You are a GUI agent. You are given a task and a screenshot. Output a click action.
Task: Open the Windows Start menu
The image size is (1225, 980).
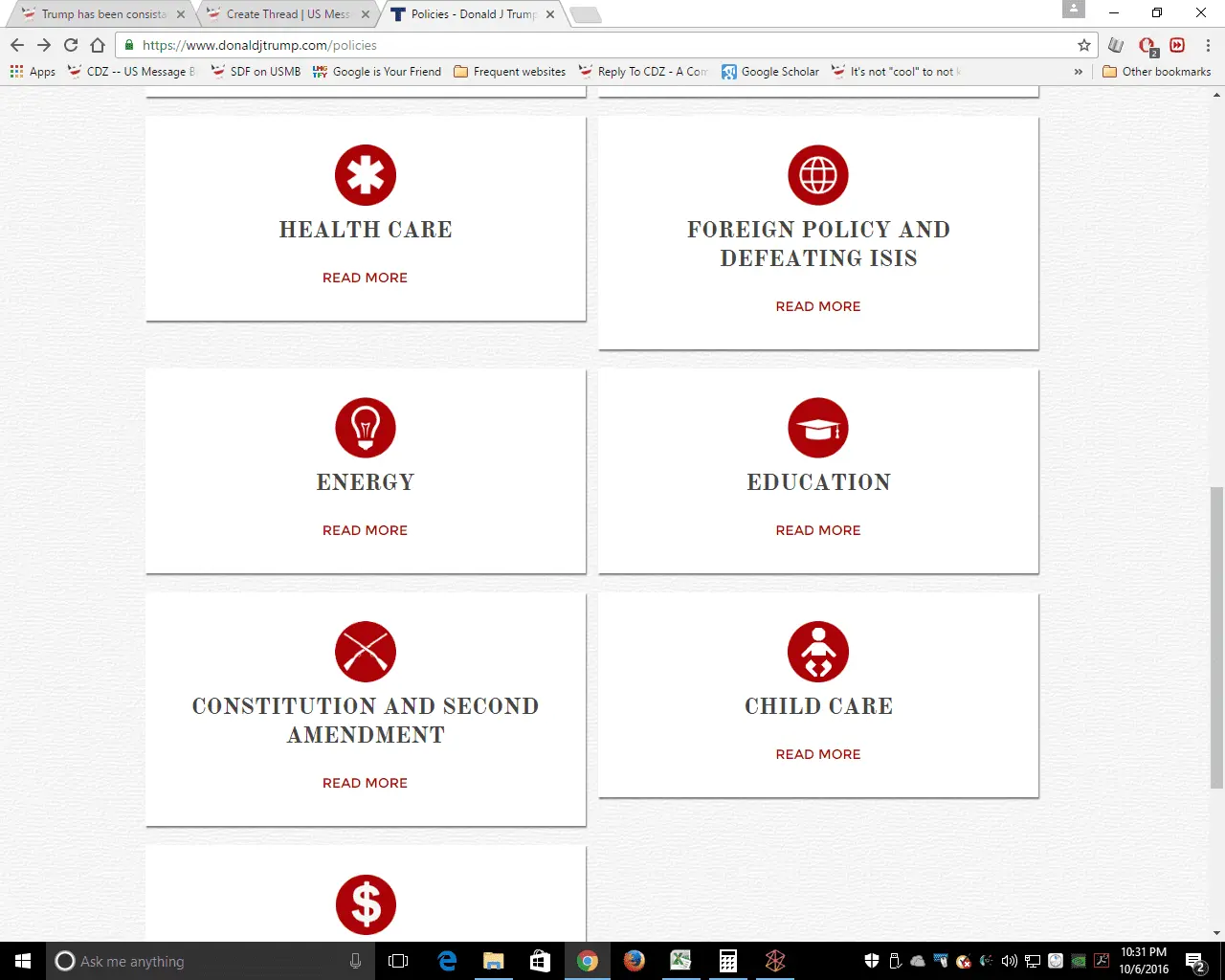pos(23,961)
